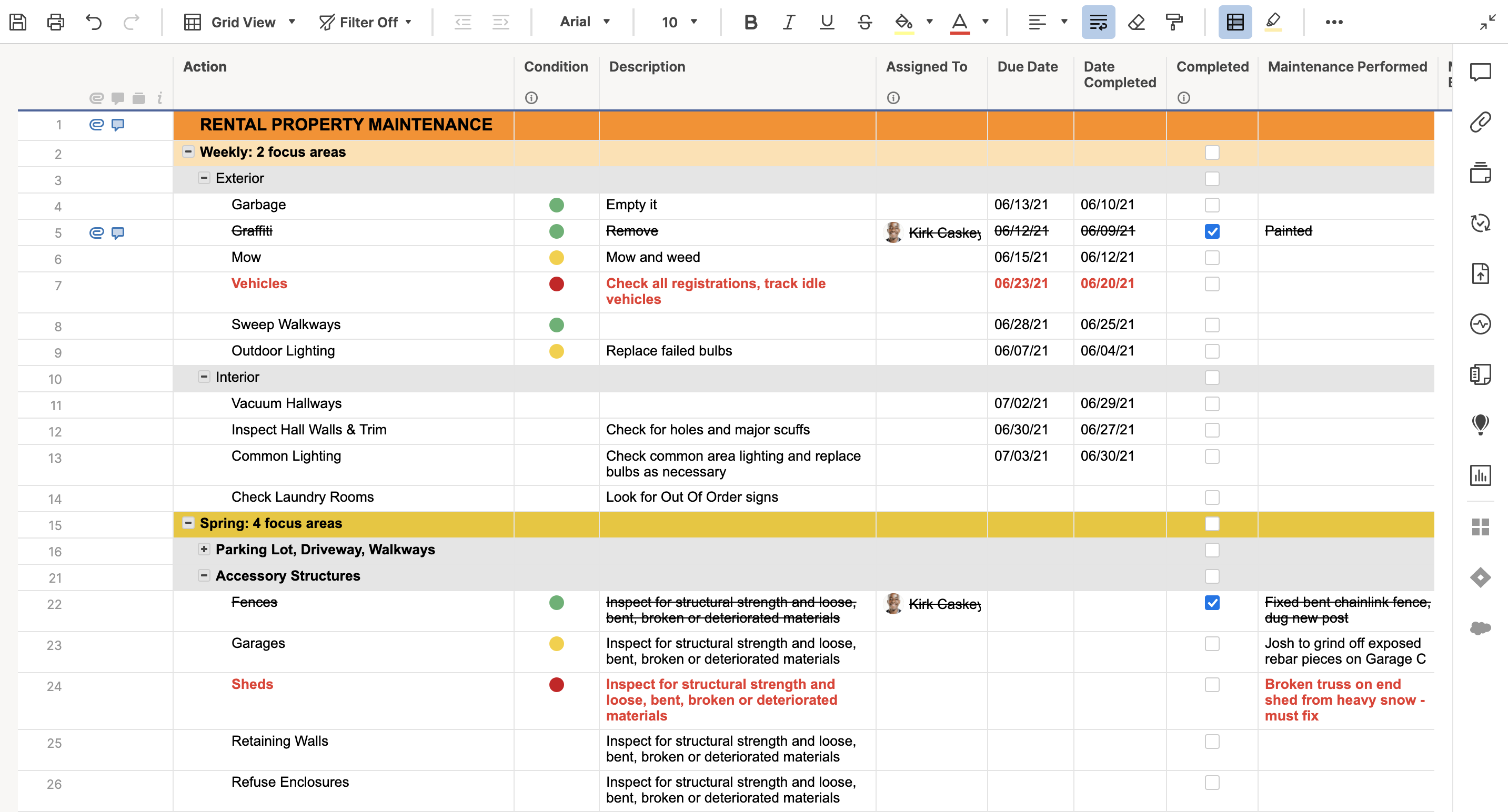Click the Clear Formatting eraser icon

click(x=1135, y=22)
